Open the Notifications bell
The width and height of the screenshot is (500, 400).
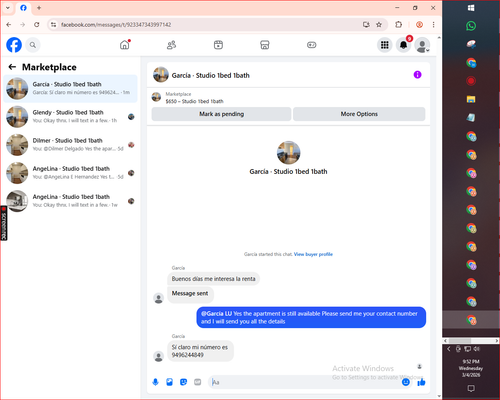[403, 45]
